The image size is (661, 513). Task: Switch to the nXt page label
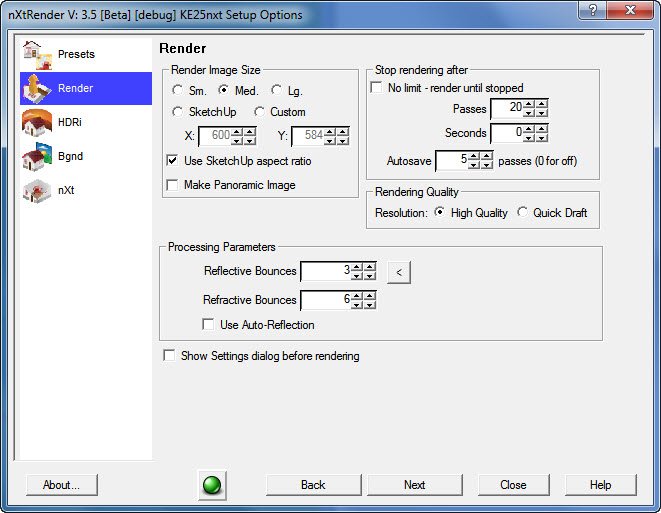pyautogui.click(x=66, y=191)
